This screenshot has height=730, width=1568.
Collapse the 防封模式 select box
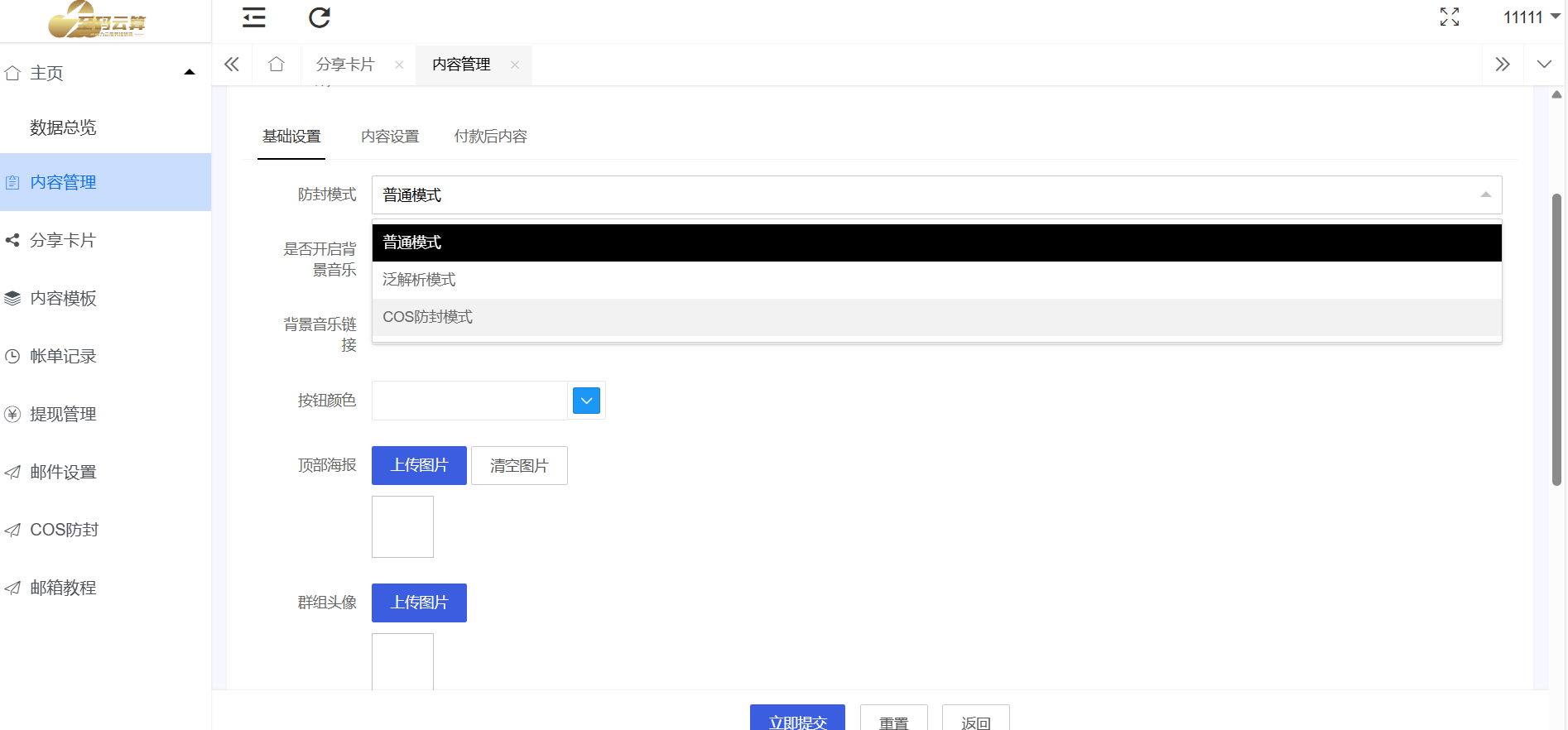(x=936, y=195)
